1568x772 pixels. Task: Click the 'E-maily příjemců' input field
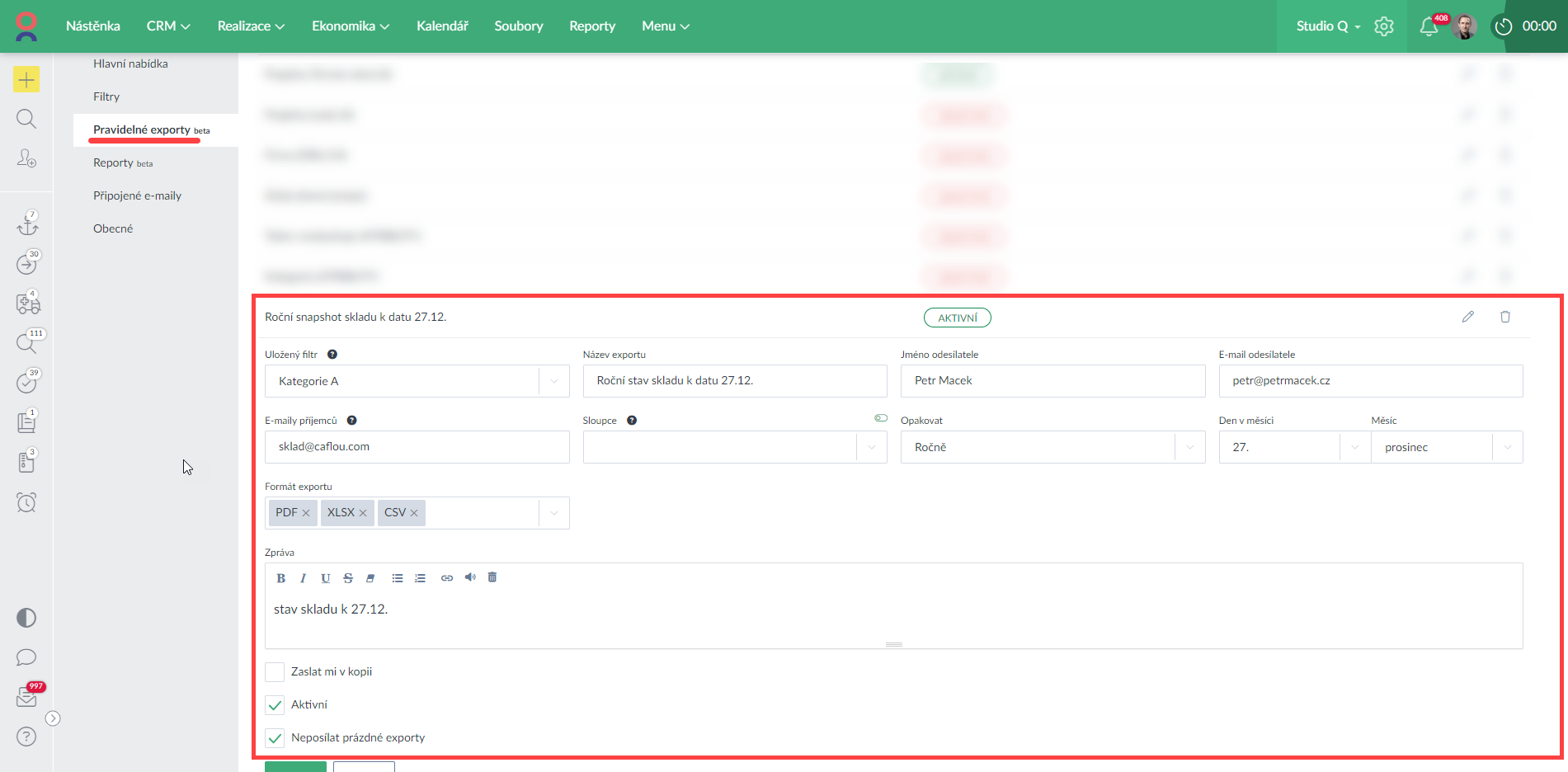417,447
